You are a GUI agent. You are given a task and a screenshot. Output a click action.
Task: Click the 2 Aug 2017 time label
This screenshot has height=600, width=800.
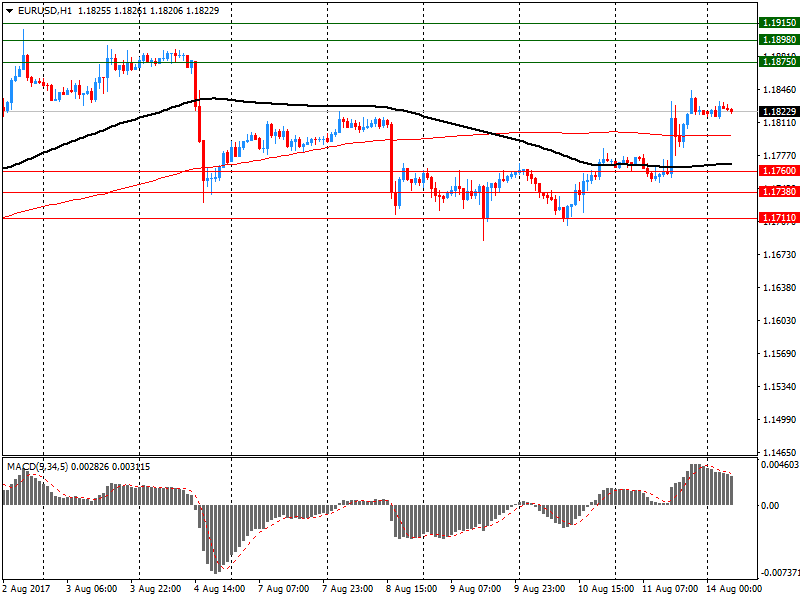[27, 589]
